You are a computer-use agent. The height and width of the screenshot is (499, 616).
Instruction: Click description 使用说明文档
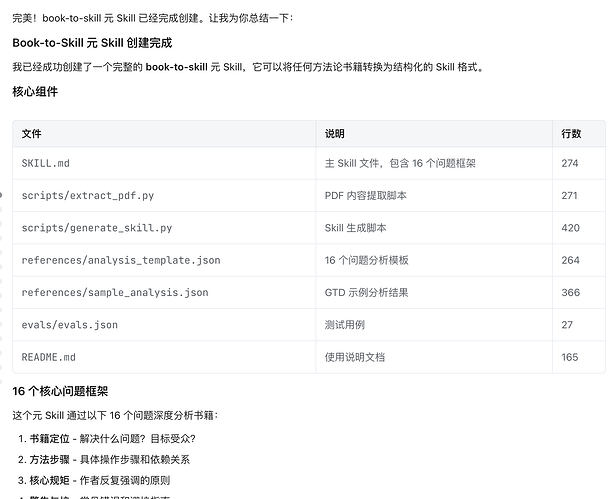(354, 357)
